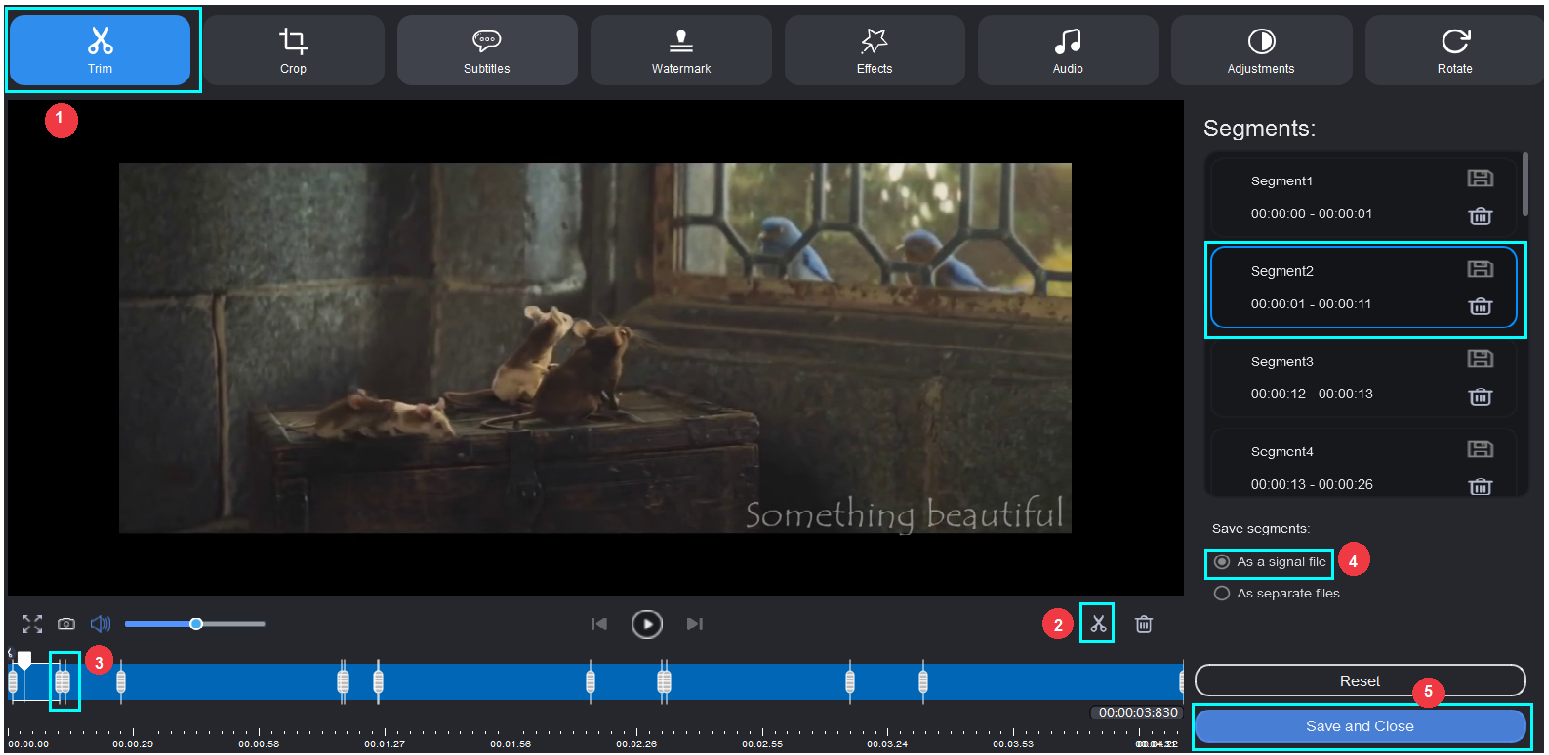Viewport: 1549px width, 755px height.
Task: Open the Trim tab
Action: point(99,49)
